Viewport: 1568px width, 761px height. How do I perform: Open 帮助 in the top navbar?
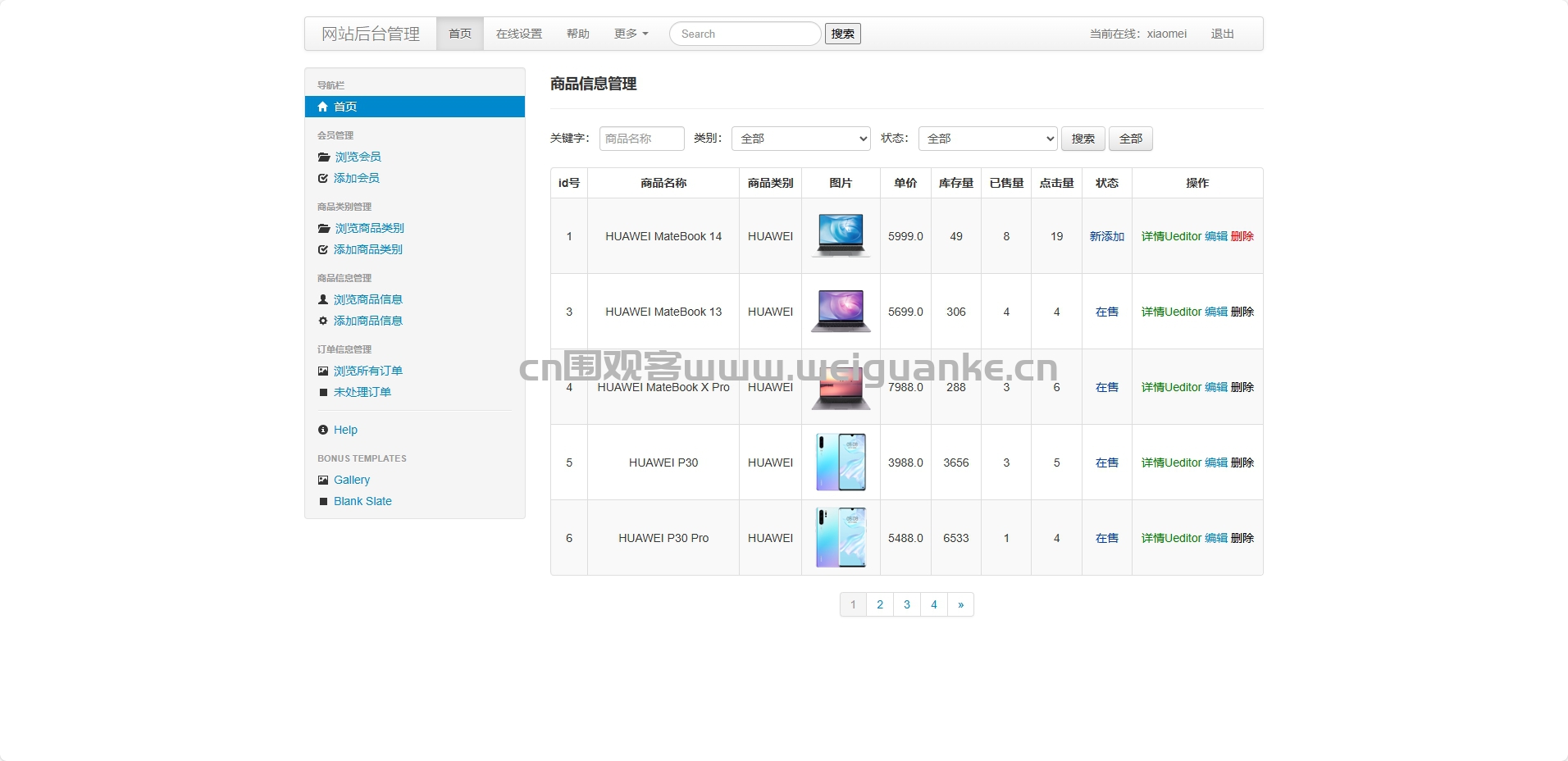[578, 34]
